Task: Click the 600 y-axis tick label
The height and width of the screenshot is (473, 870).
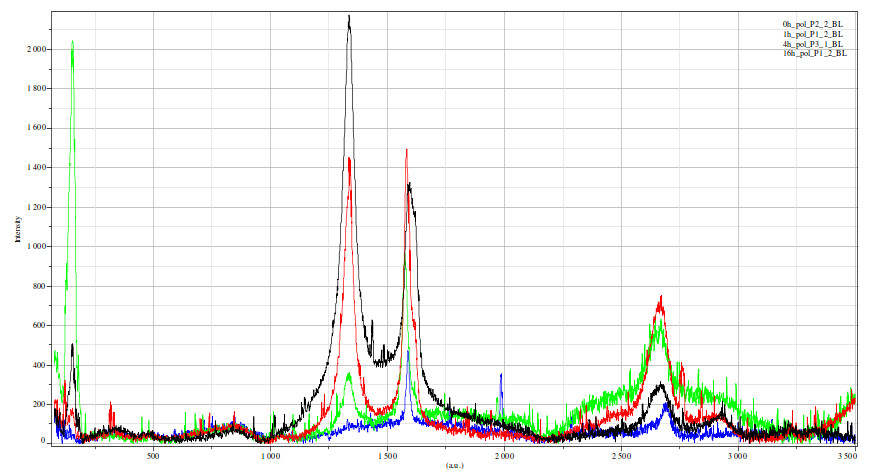Action: (38, 325)
